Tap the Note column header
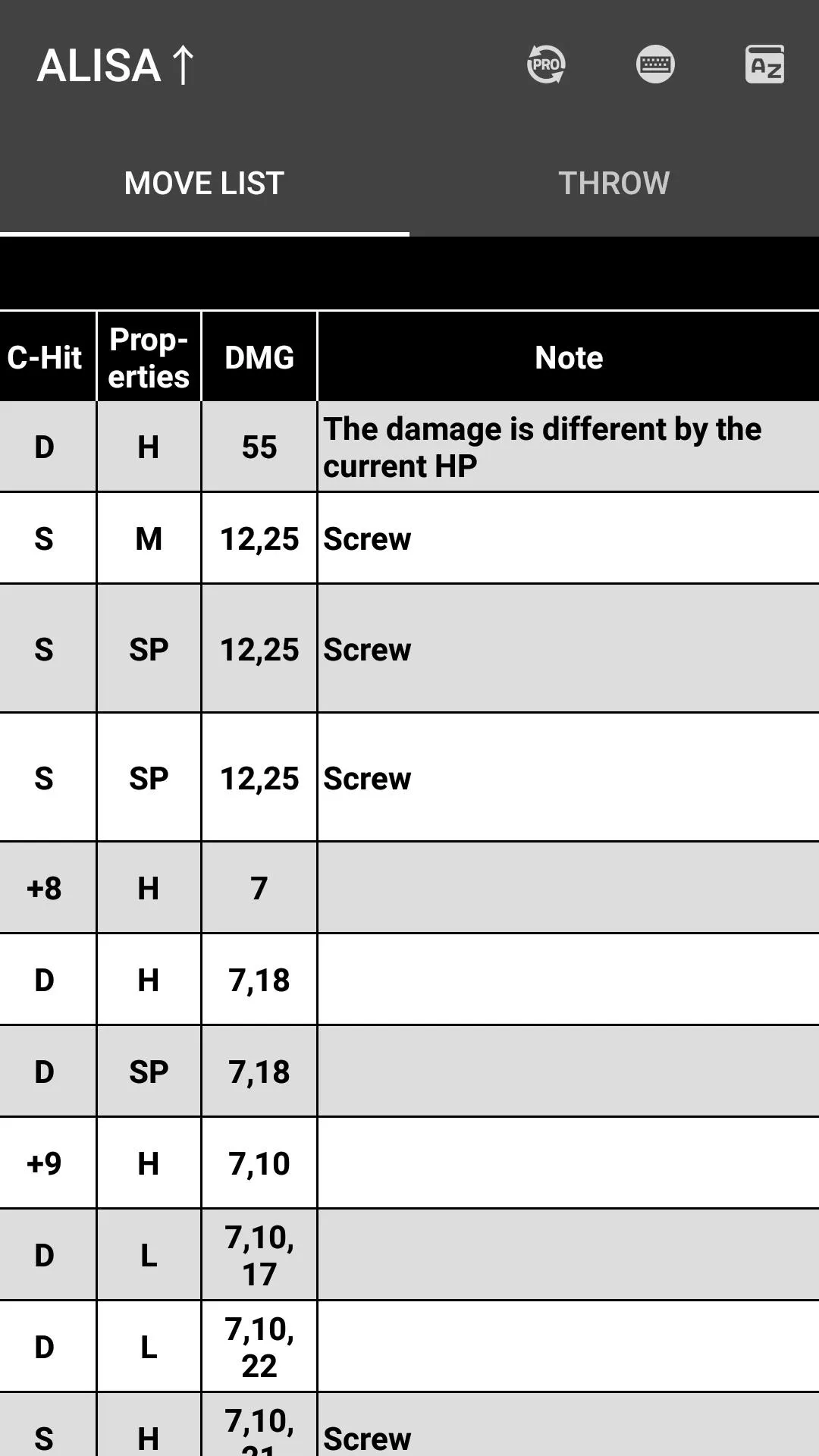This screenshot has height=1456, width=819. [569, 356]
